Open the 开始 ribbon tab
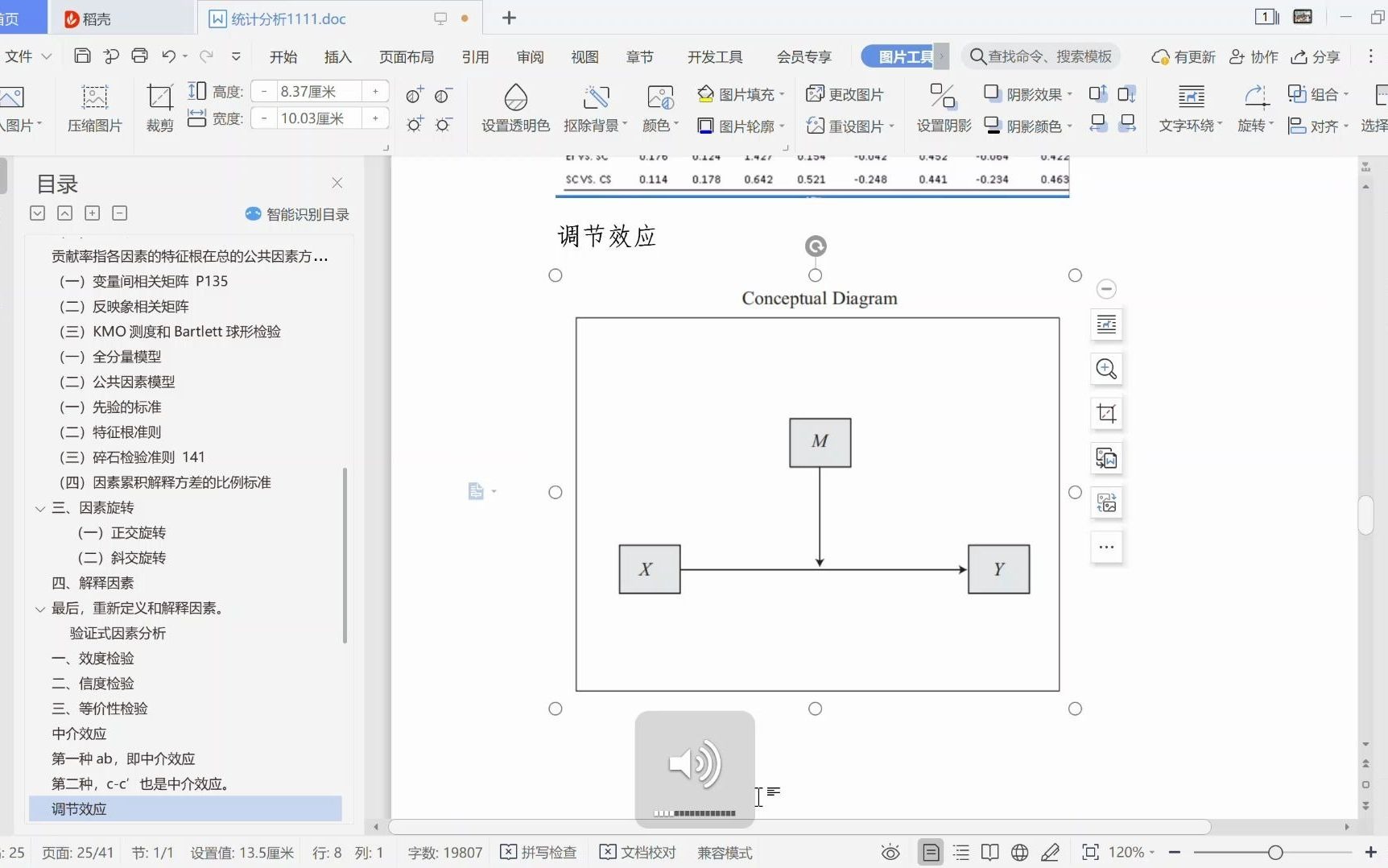This screenshot has width=1388, height=868. (x=283, y=56)
